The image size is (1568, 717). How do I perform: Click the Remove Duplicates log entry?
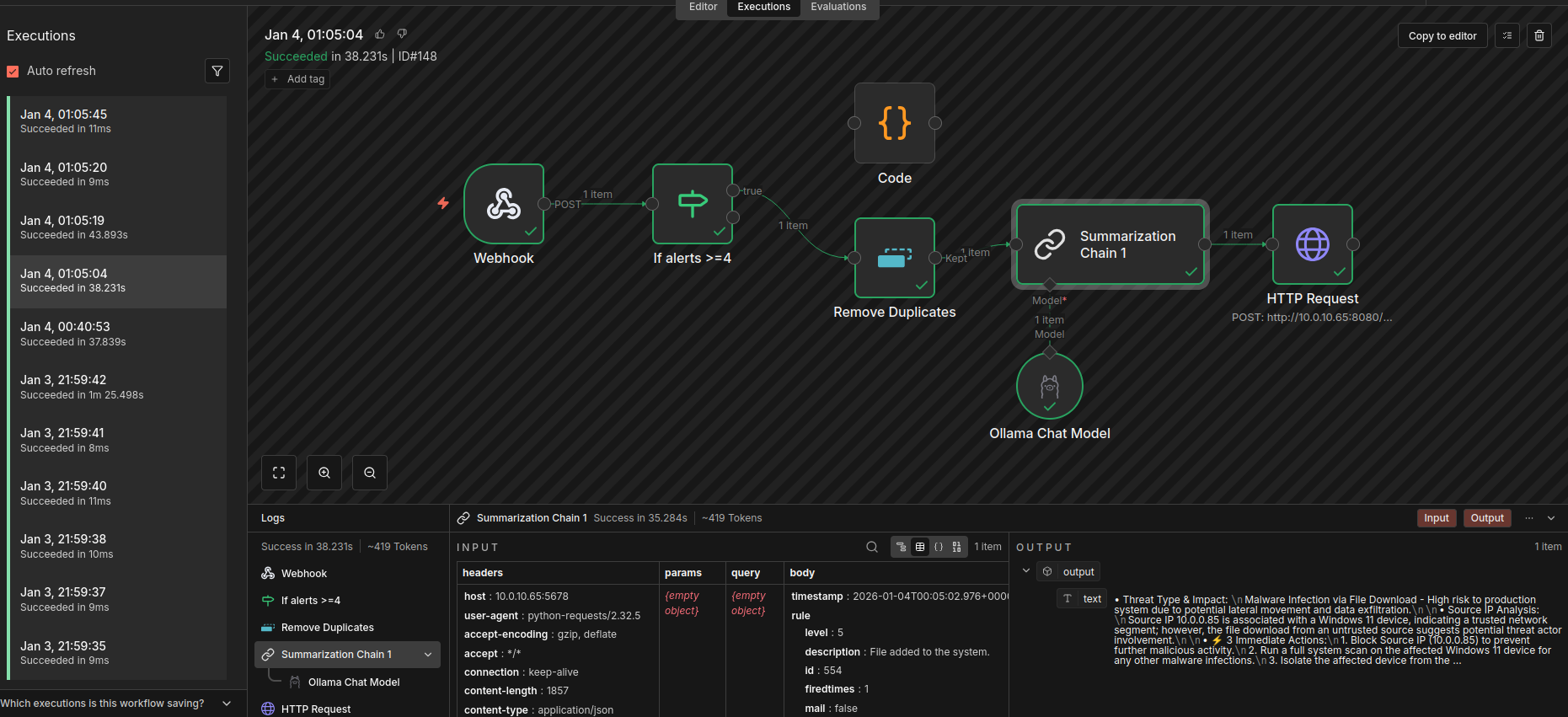(x=347, y=628)
